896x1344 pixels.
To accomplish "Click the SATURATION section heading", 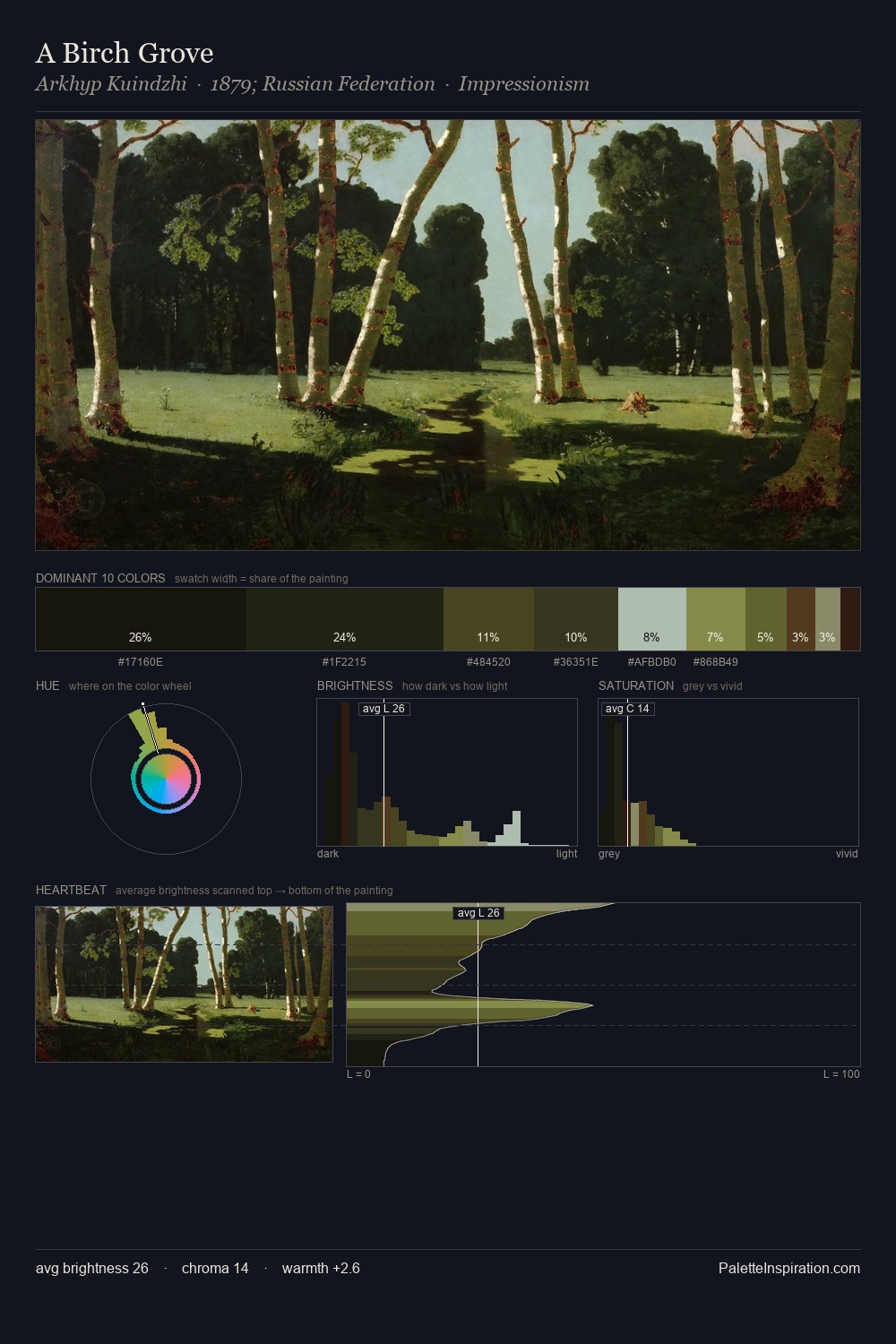I will 636,686.
